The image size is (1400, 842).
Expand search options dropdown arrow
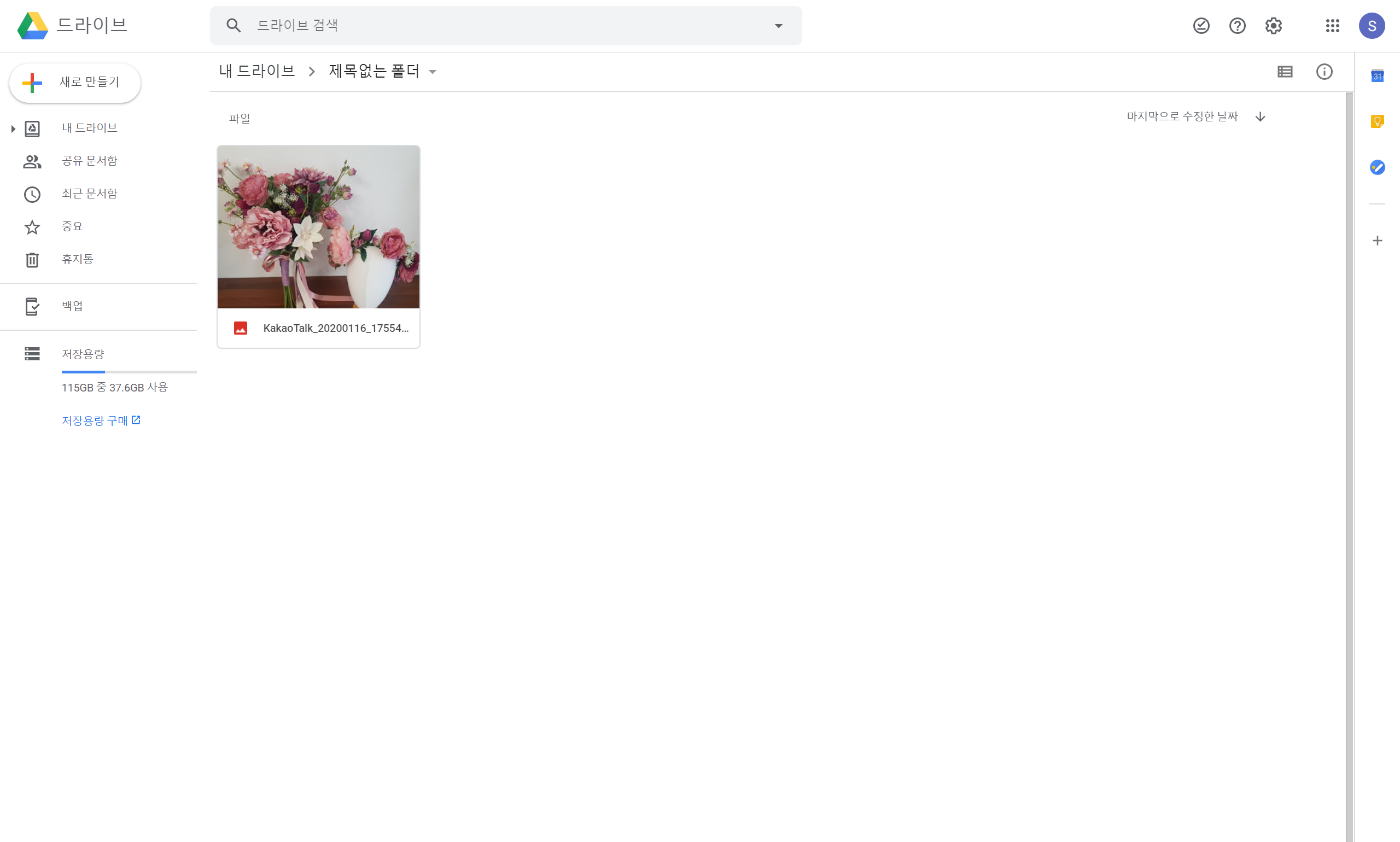point(779,26)
